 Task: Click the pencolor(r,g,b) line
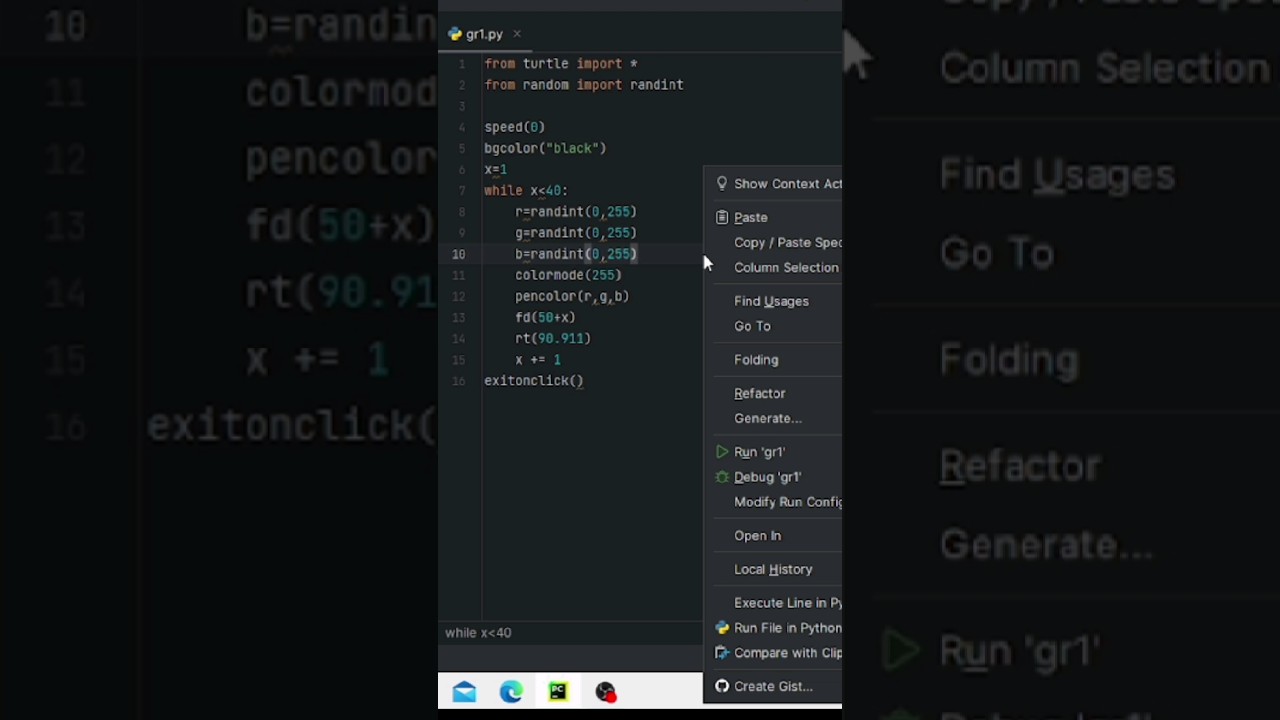pyautogui.click(x=572, y=296)
